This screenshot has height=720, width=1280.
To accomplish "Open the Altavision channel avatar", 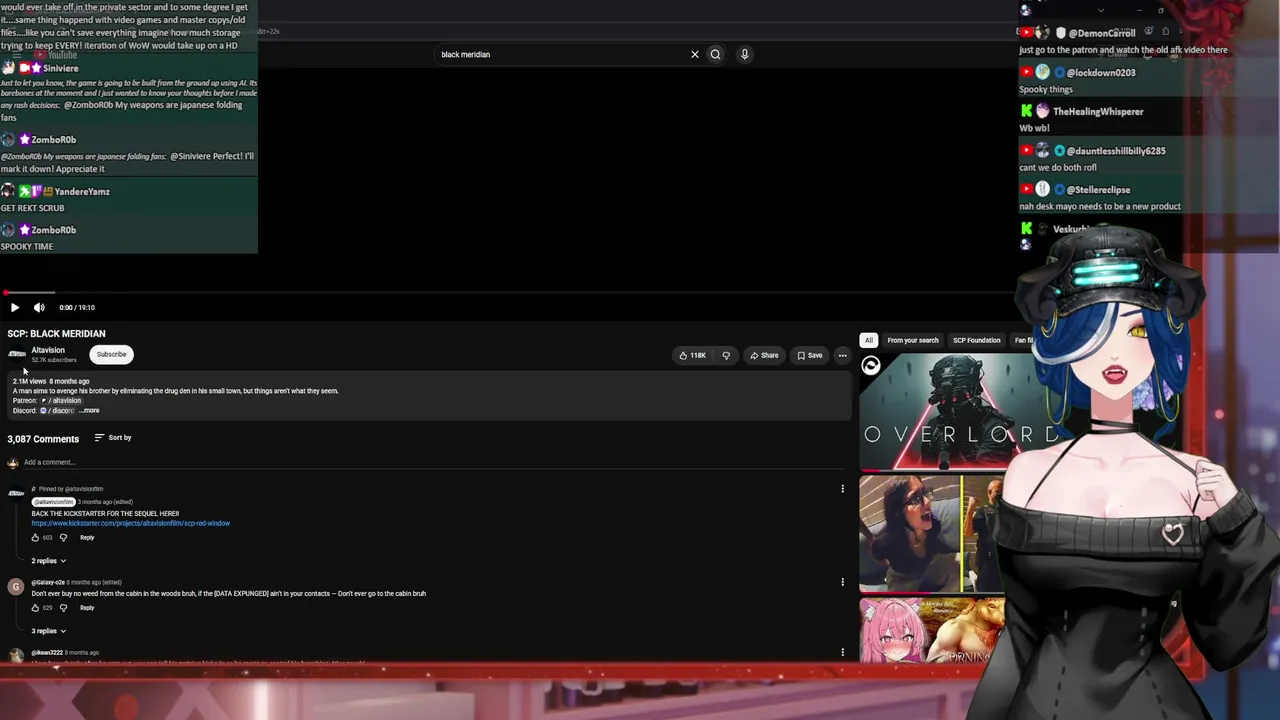I will (17, 354).
